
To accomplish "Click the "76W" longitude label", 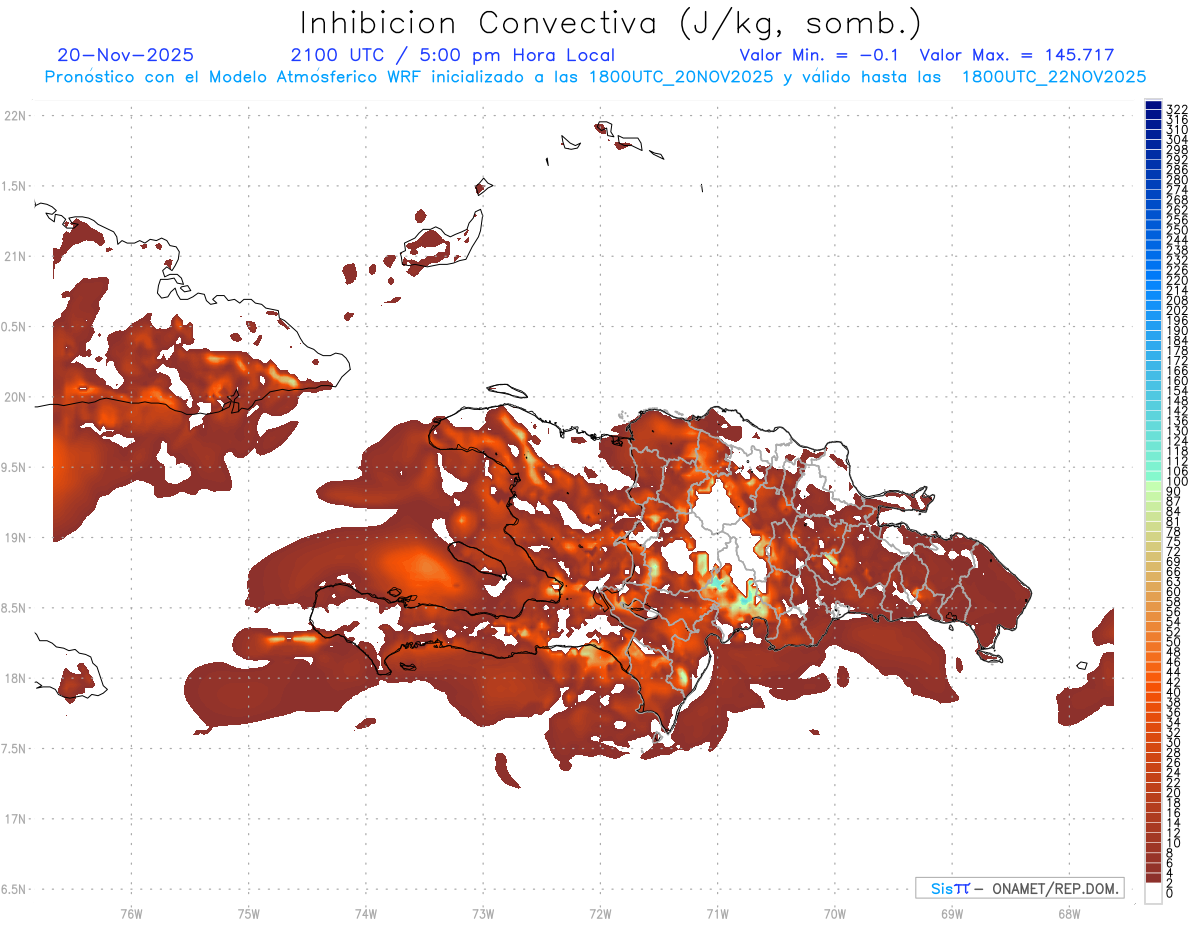I will tap(131, 913).
